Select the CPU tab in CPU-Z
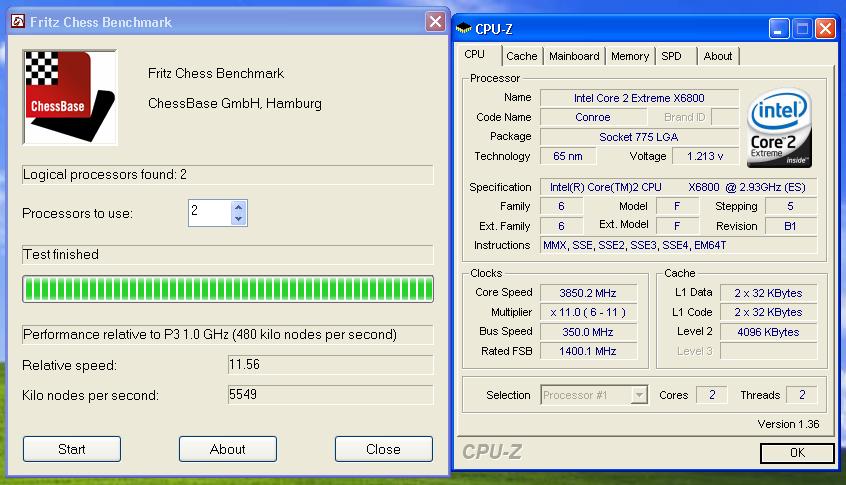 (x=475, y=54)
